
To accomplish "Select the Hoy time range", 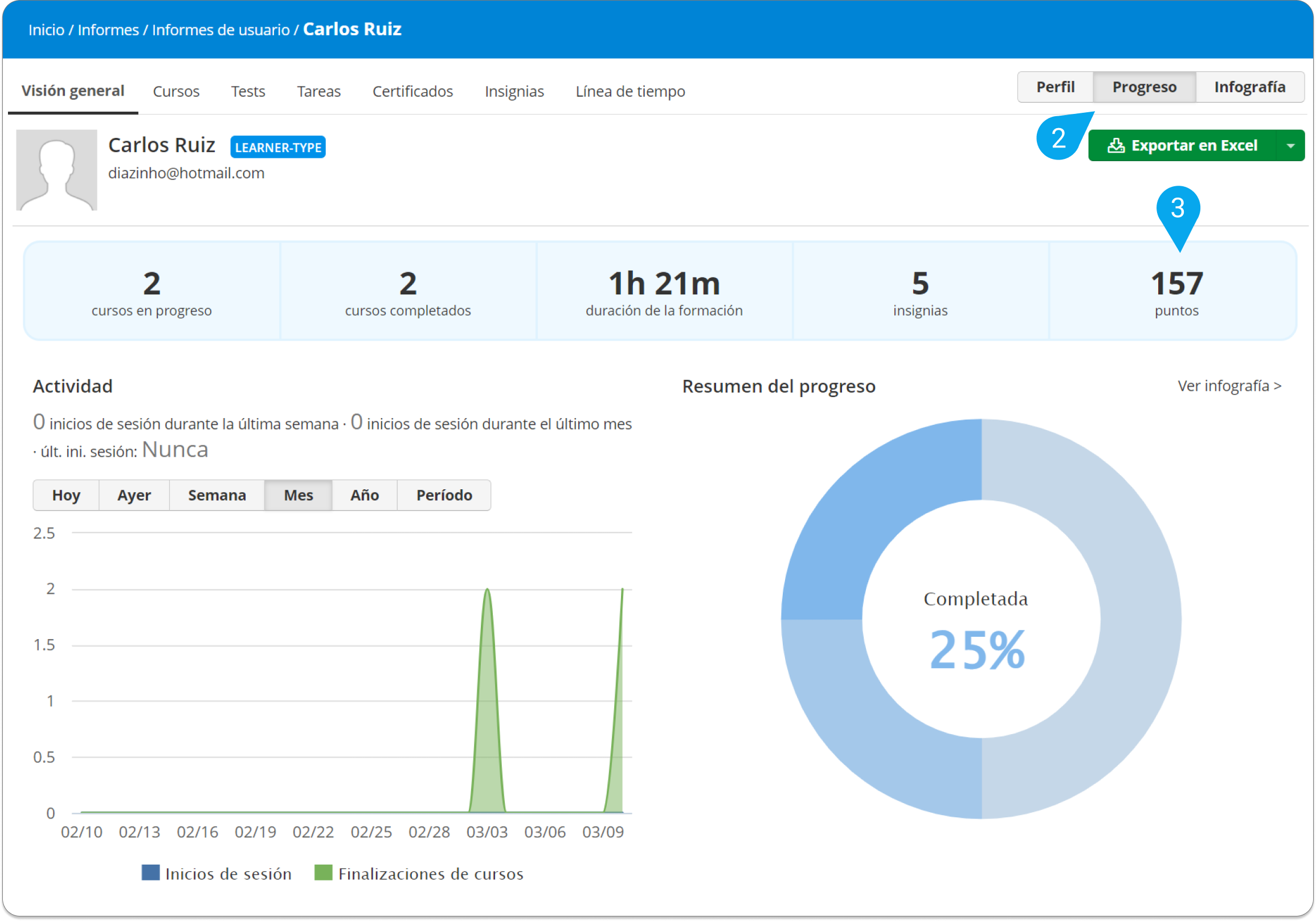I will point(66,495).
